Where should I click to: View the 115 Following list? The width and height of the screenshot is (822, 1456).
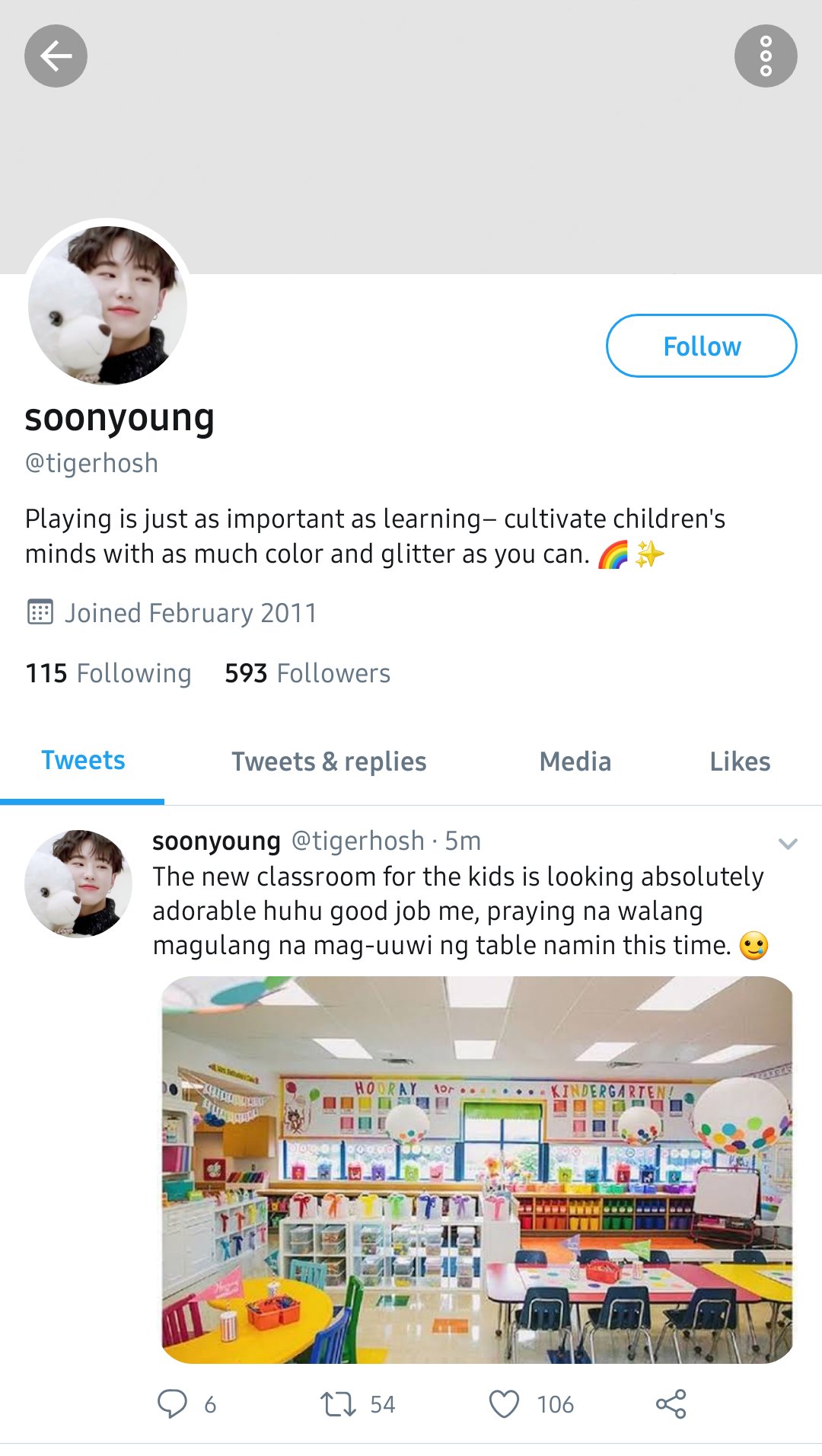(x=108, y=673)
